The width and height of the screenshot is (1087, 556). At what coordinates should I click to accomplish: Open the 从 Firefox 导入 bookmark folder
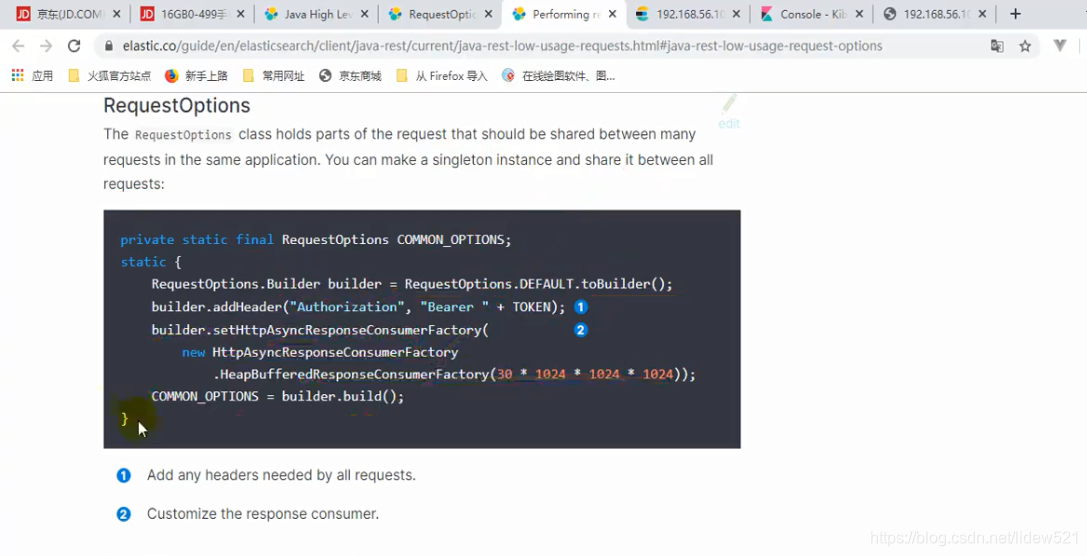coord(442,76)
